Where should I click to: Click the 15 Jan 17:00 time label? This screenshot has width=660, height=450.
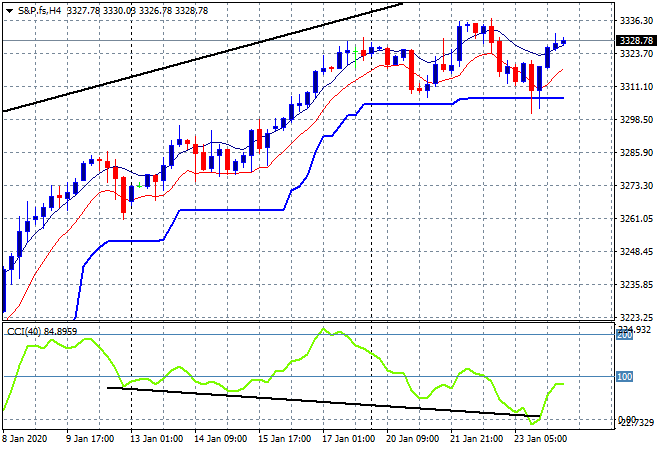click(x=284, y=439)
